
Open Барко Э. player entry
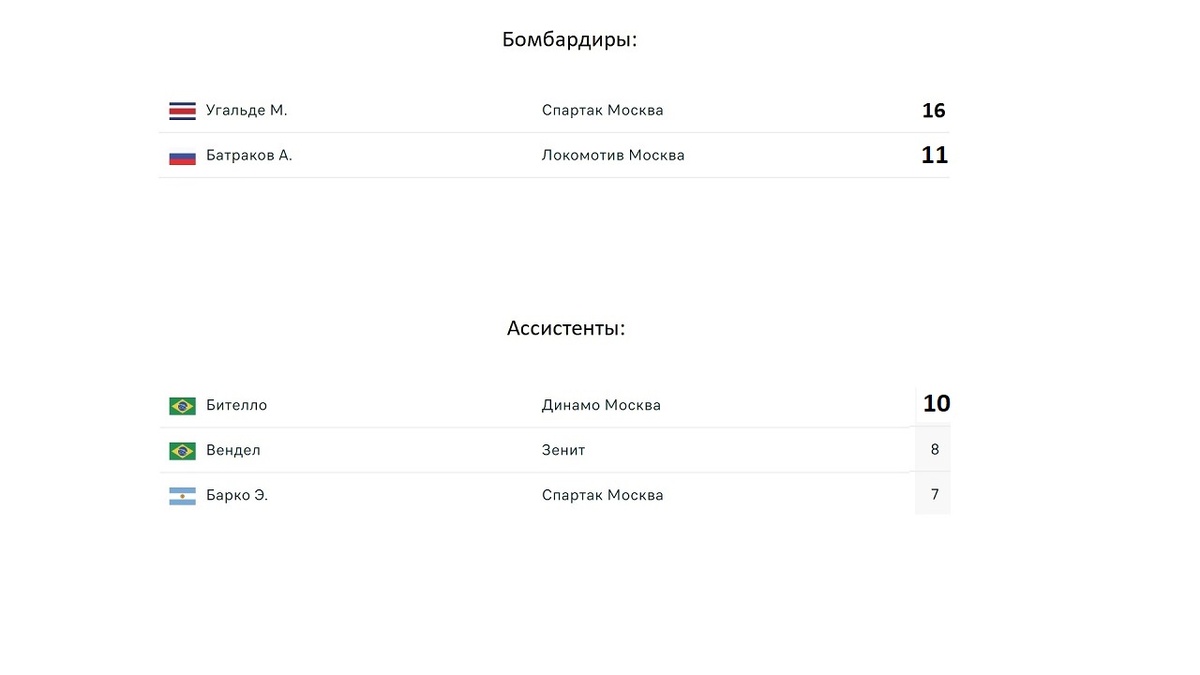[x=237, y=496]
